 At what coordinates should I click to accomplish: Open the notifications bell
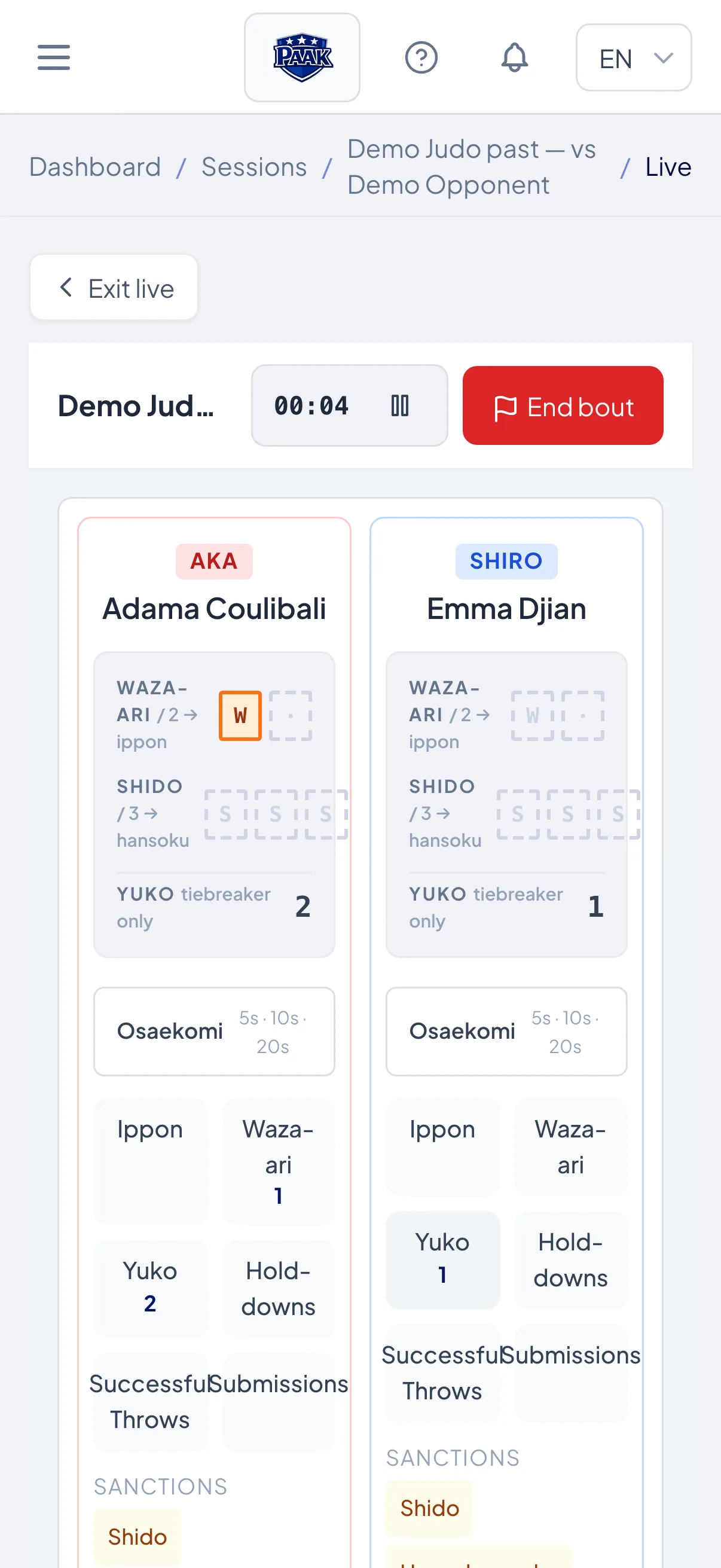[x=514, y=58]
